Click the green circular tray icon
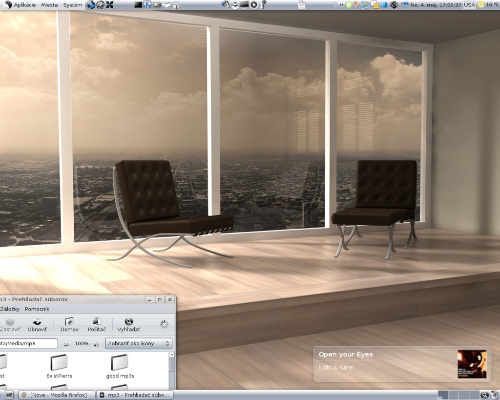Viewport: 500px width, 400px height. [x=349, y=5]
